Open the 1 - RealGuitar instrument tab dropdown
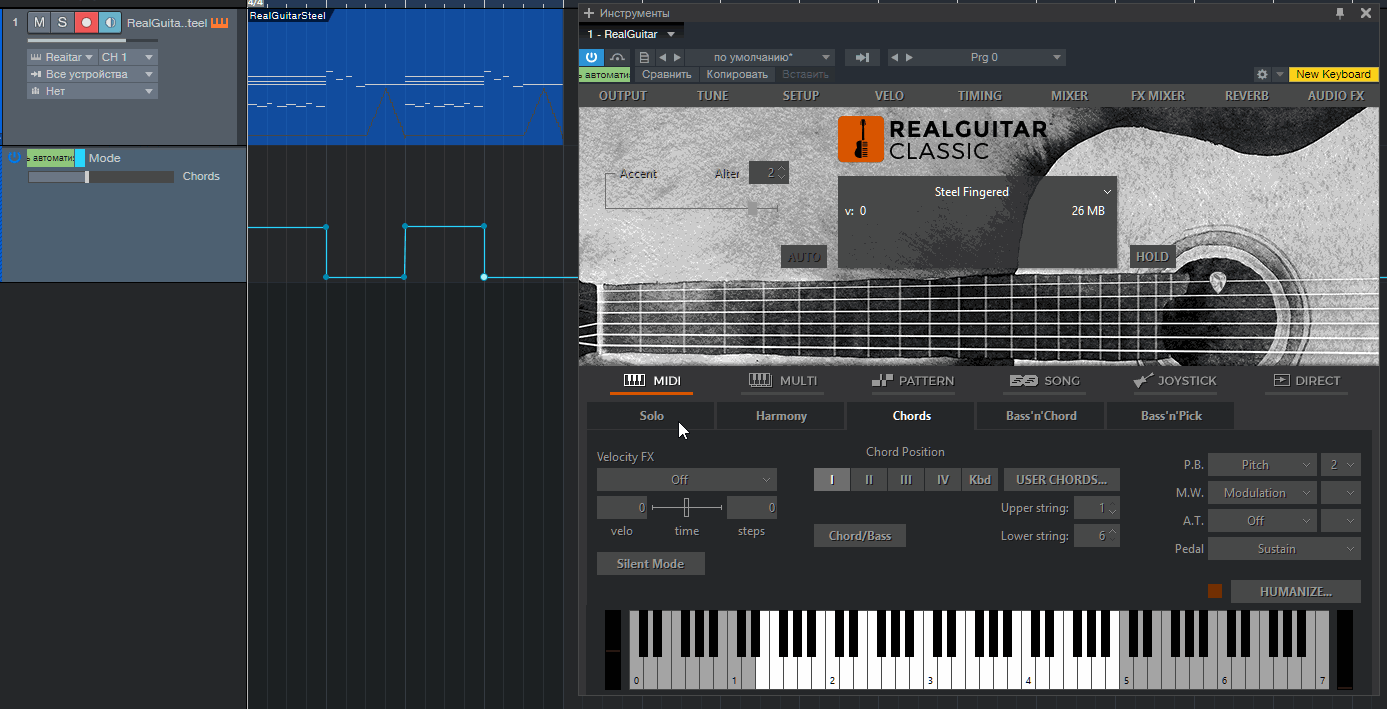This screenshot has height=709, width=1387. click(x=671, y=34)
